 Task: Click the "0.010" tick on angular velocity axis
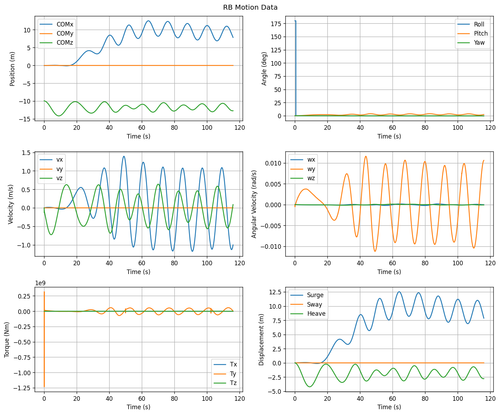pyautogui.click(x=273, y=163)
